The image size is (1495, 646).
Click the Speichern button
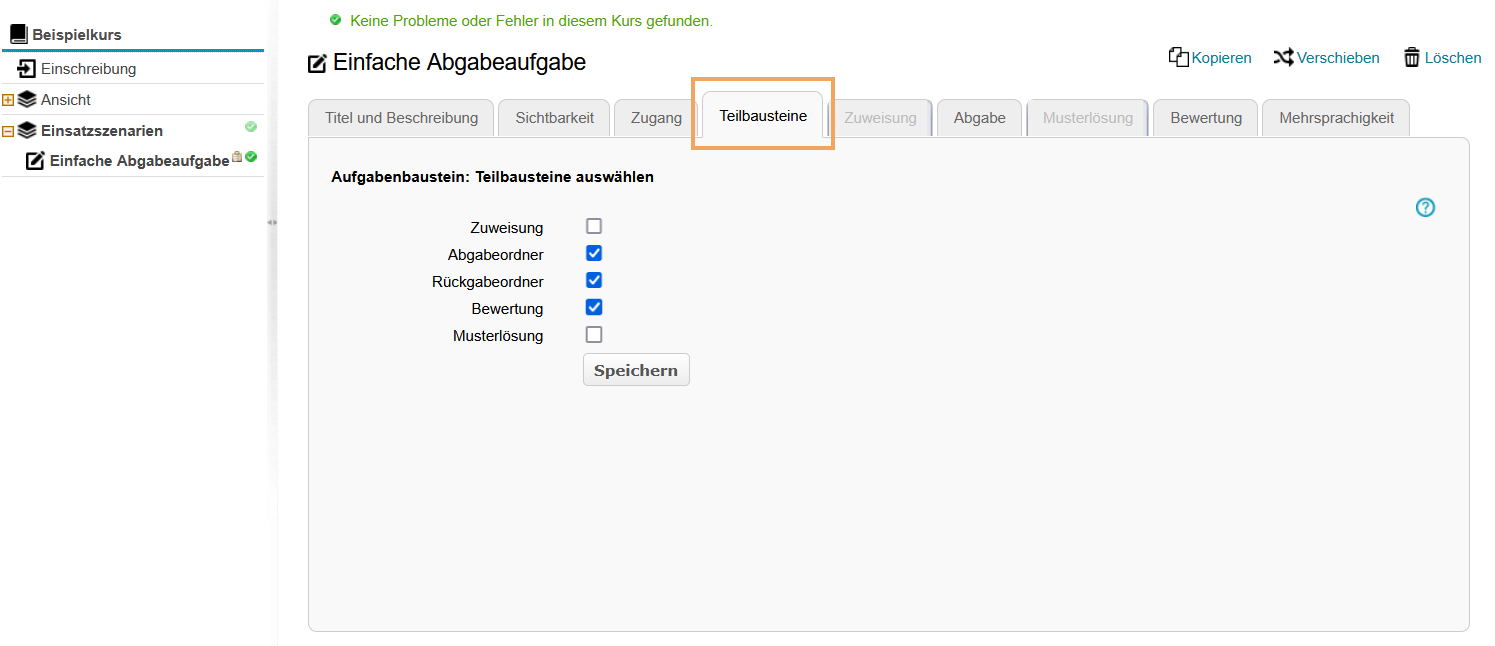click(x=636, y=370)
